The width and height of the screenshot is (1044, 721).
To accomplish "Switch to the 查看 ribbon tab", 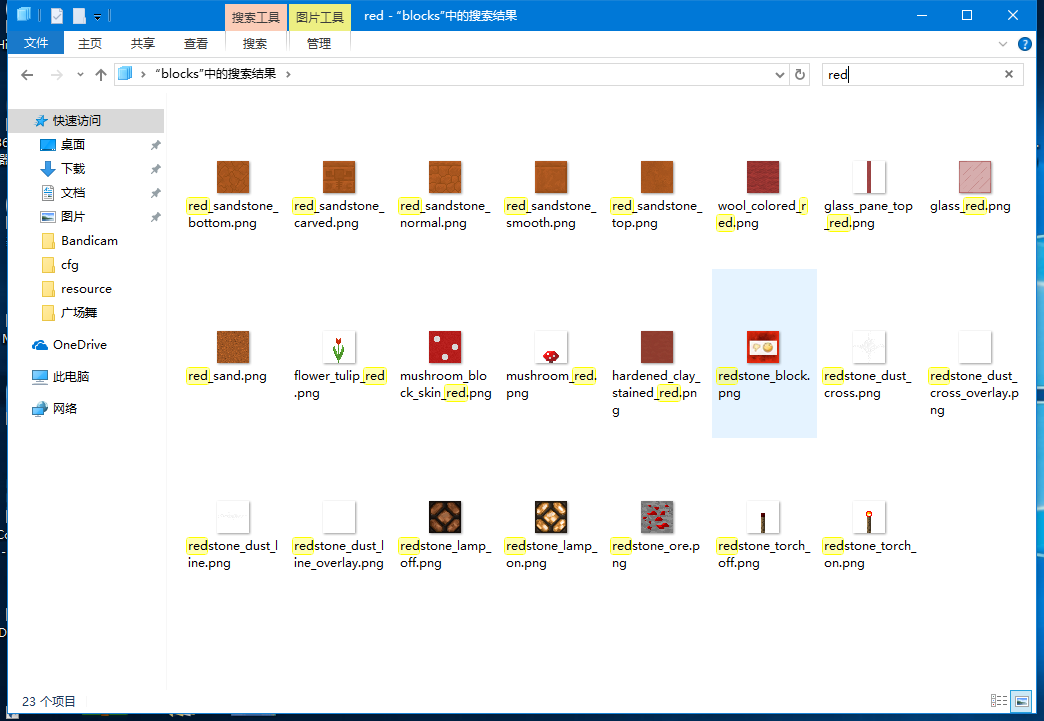I will (196, 44).
